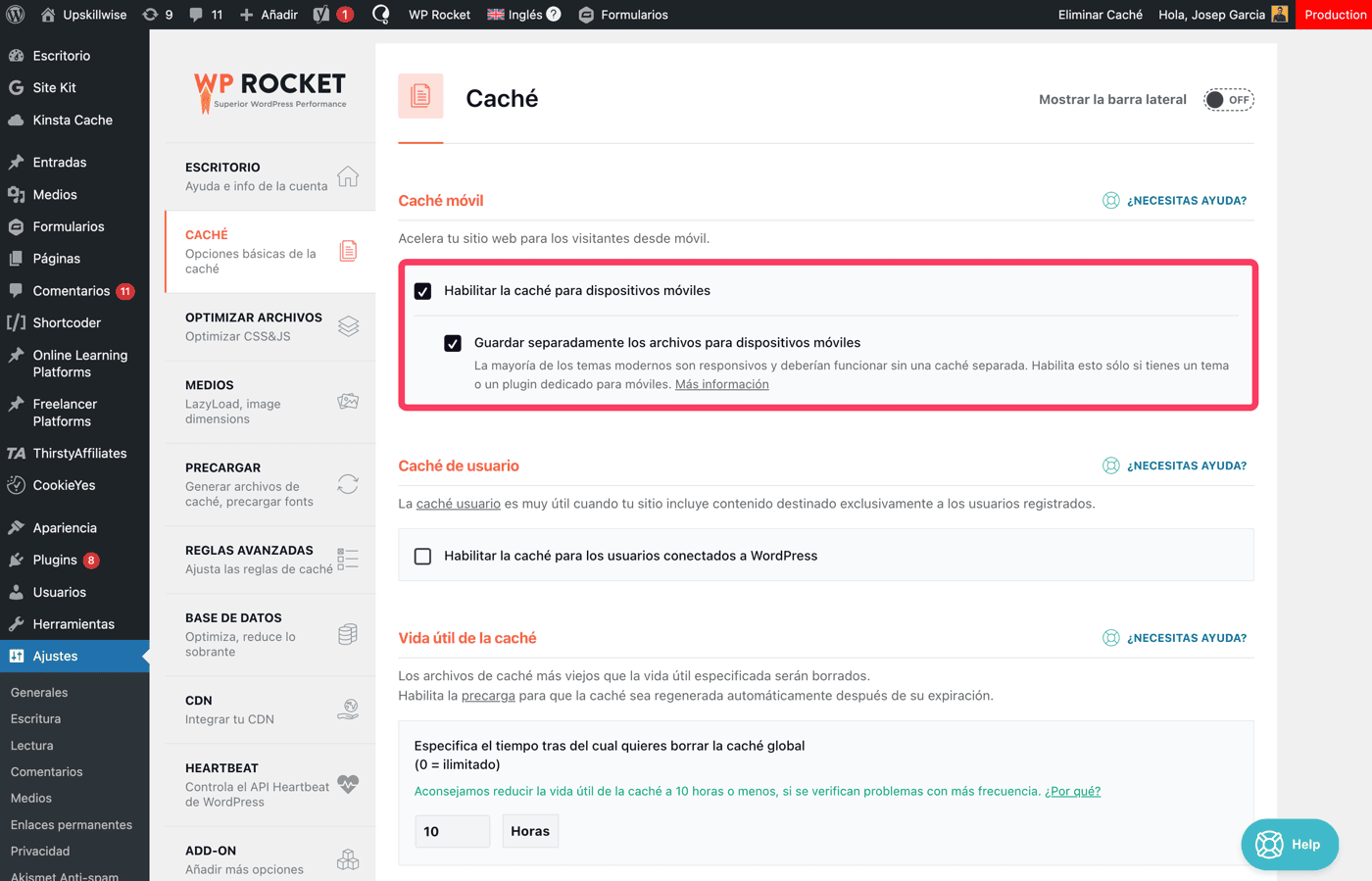Open the Upskillwise site menu
Image resolution: width=1372 pixels, height=881 pixels.
[x=83, y=15]
